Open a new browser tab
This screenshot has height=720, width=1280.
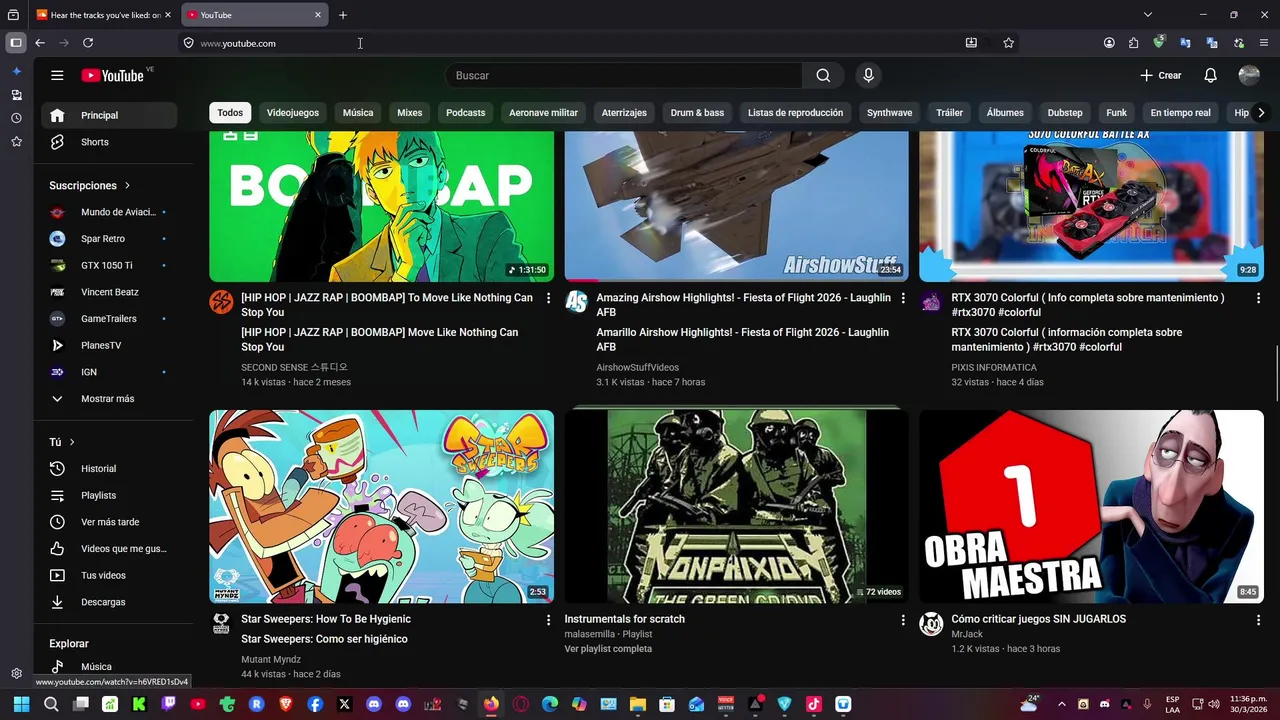(x=343, y=15)
